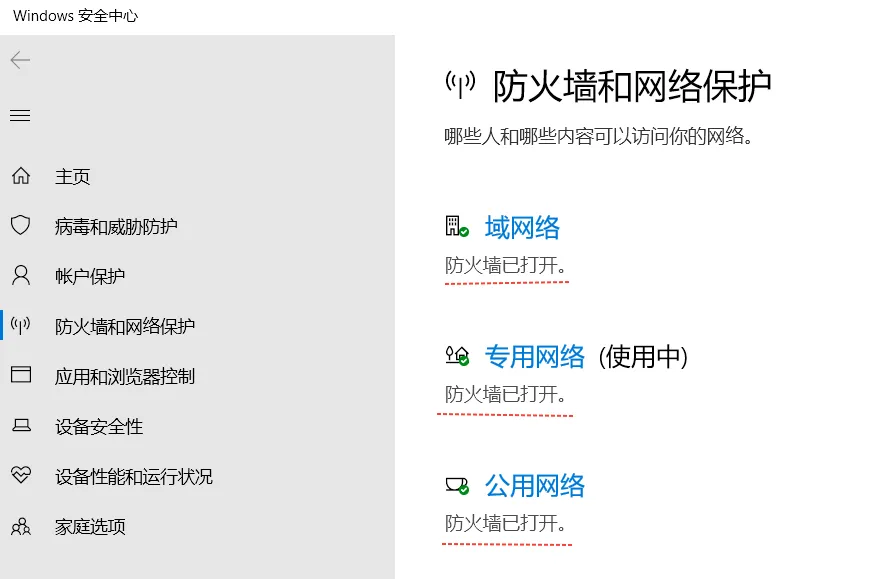Click the coffee cup icon beside 公用网络
Viewport: 888px width, 579px height.
click(x=457, y=486)
